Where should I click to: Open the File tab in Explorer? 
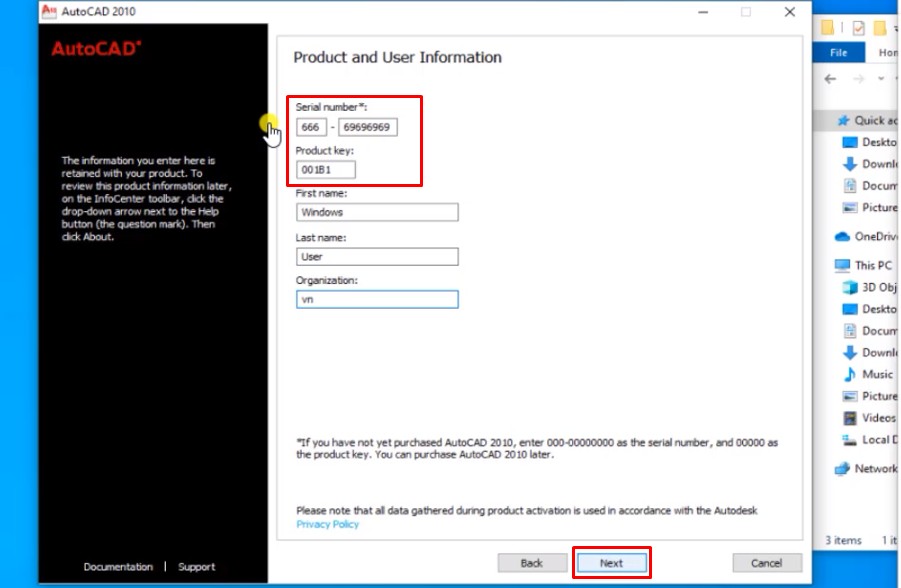pyautogui.click(x=839, y=53)
